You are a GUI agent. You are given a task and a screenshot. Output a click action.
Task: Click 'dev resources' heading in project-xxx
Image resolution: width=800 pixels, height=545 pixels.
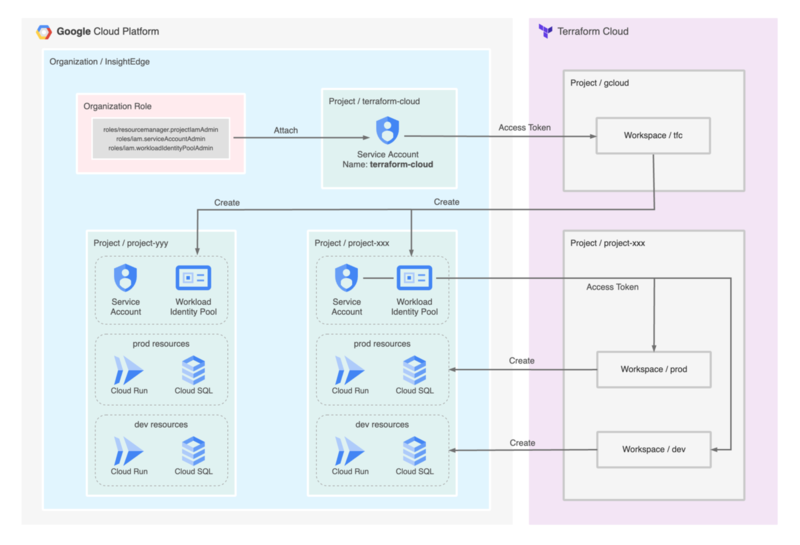(x=382, y=425)
